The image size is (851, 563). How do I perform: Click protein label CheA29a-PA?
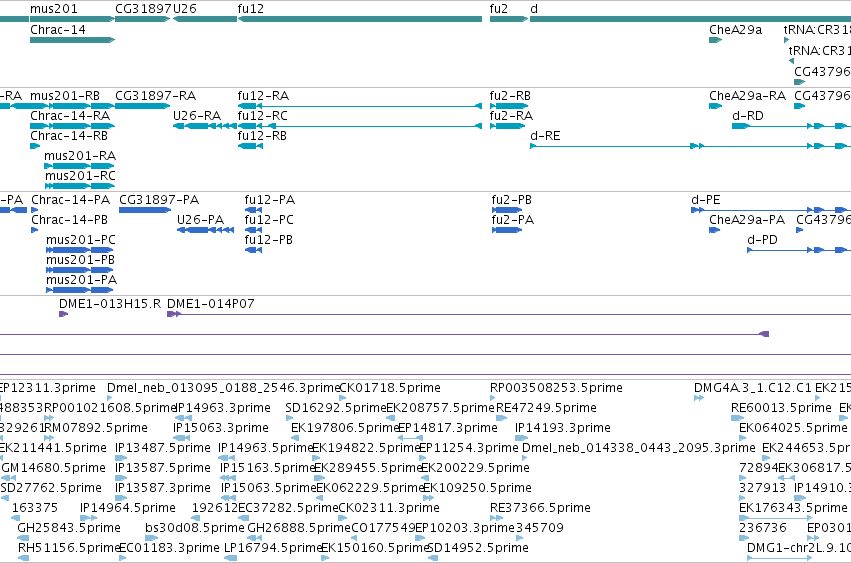coord(747,220)
